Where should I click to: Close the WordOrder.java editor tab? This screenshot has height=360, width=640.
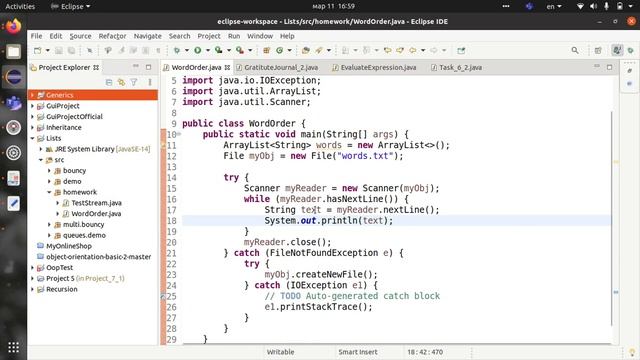pos(227,67)
